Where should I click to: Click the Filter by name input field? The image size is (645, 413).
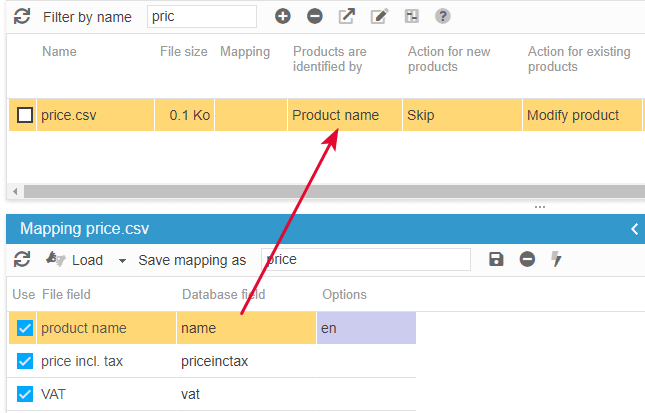click(x=201, y=17)
